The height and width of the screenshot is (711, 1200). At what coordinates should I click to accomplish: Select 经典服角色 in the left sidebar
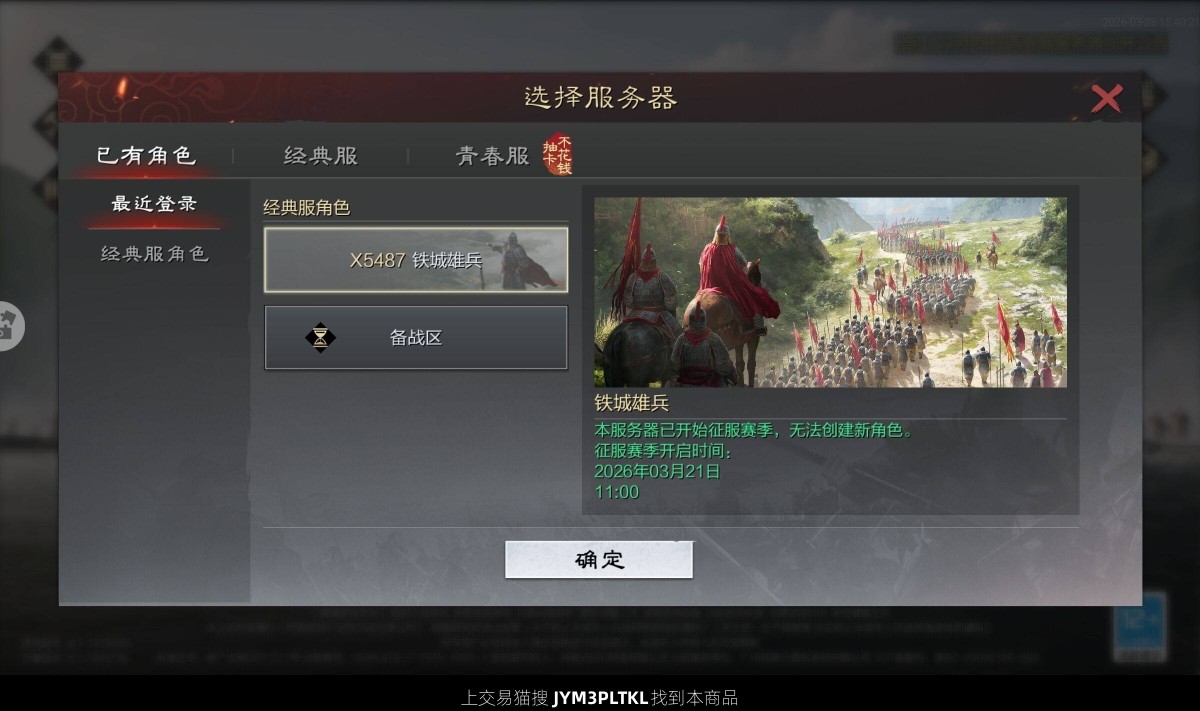(x=154, y=254)
